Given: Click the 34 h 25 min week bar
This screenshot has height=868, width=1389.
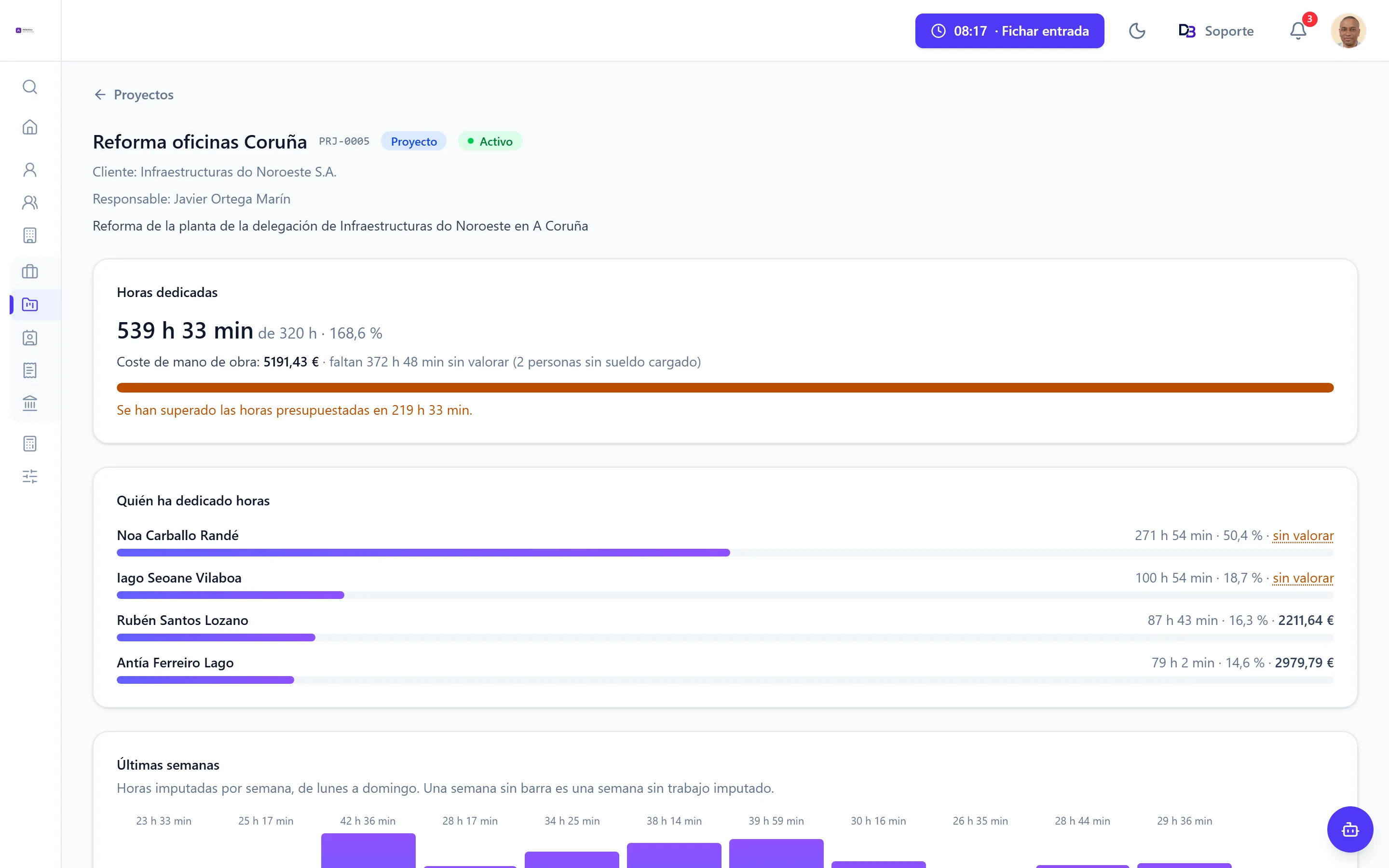Looking at the screenshot, I should 572,860.
